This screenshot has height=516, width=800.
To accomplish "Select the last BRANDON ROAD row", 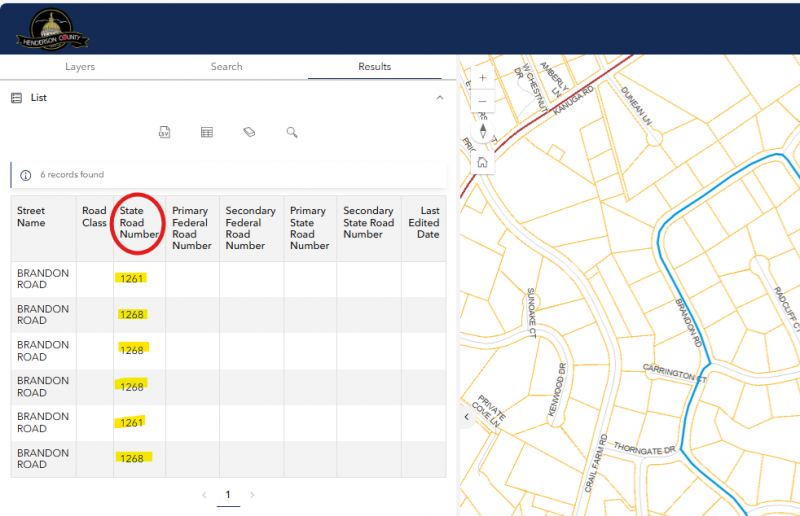I will (229, 459).
